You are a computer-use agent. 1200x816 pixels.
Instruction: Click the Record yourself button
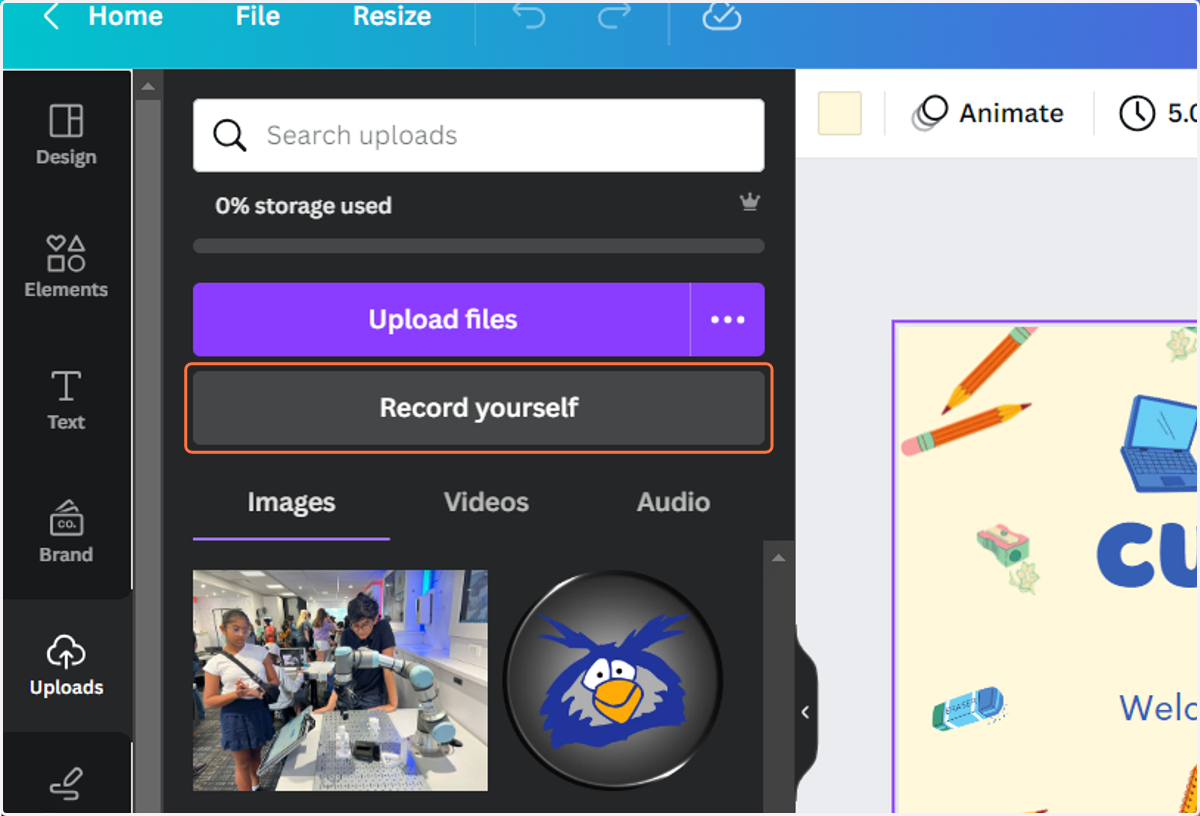tap(479, 408)
